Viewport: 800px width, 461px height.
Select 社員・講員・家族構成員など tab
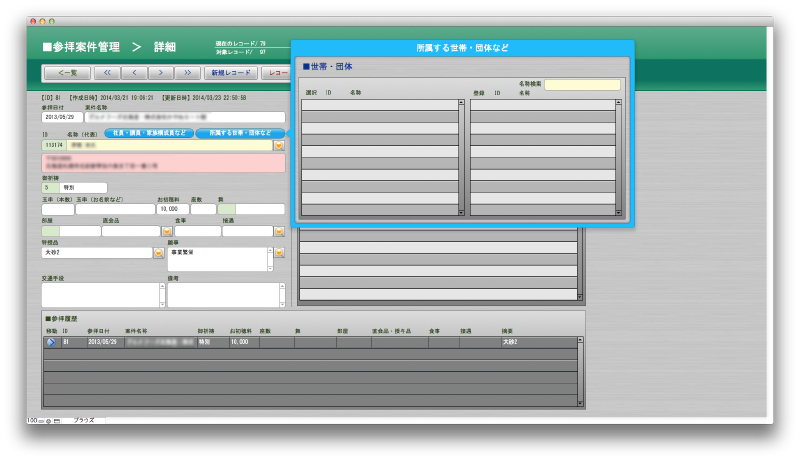click(x=148, y=133)
